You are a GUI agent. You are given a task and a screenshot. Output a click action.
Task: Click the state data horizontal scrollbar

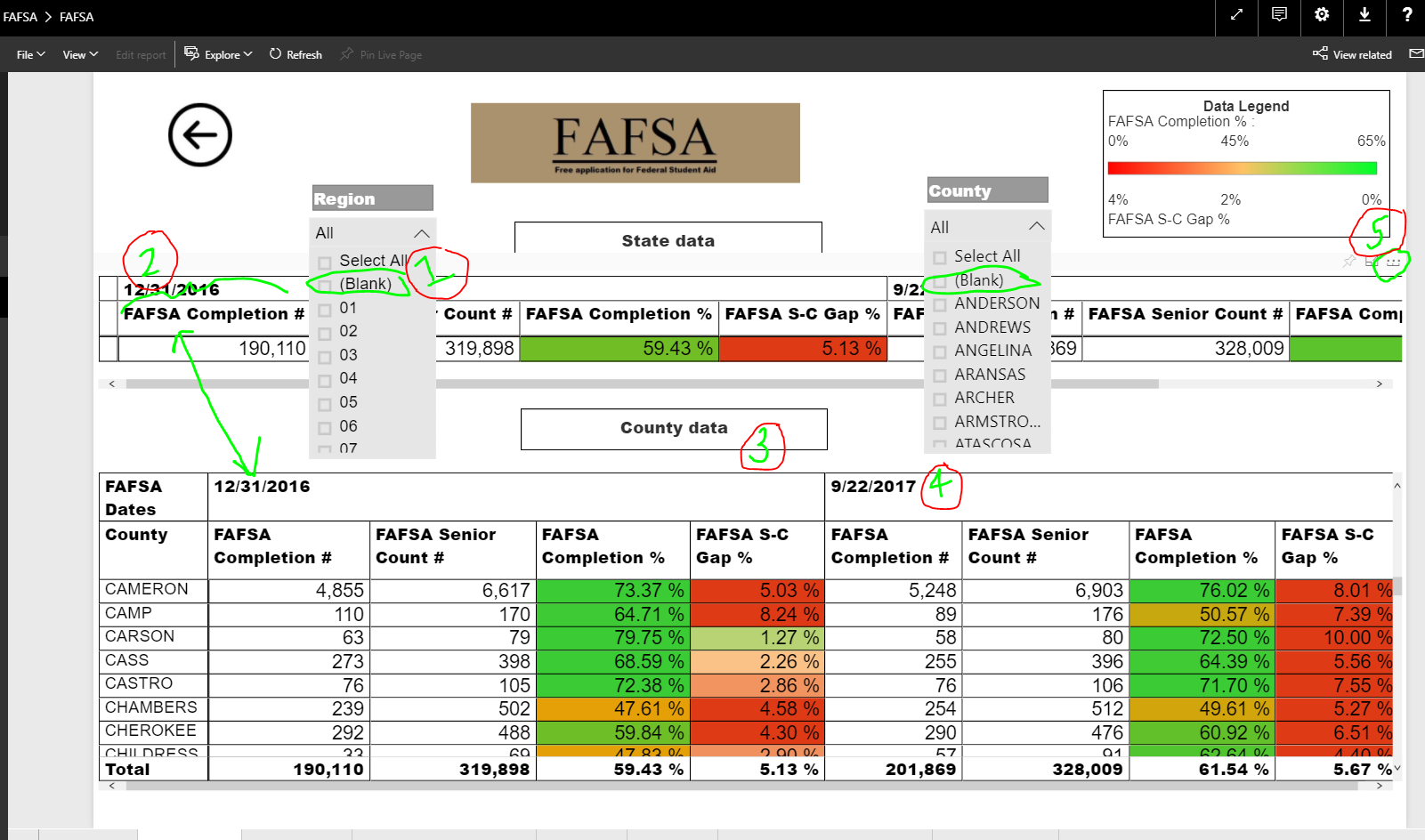click(643, 384)
